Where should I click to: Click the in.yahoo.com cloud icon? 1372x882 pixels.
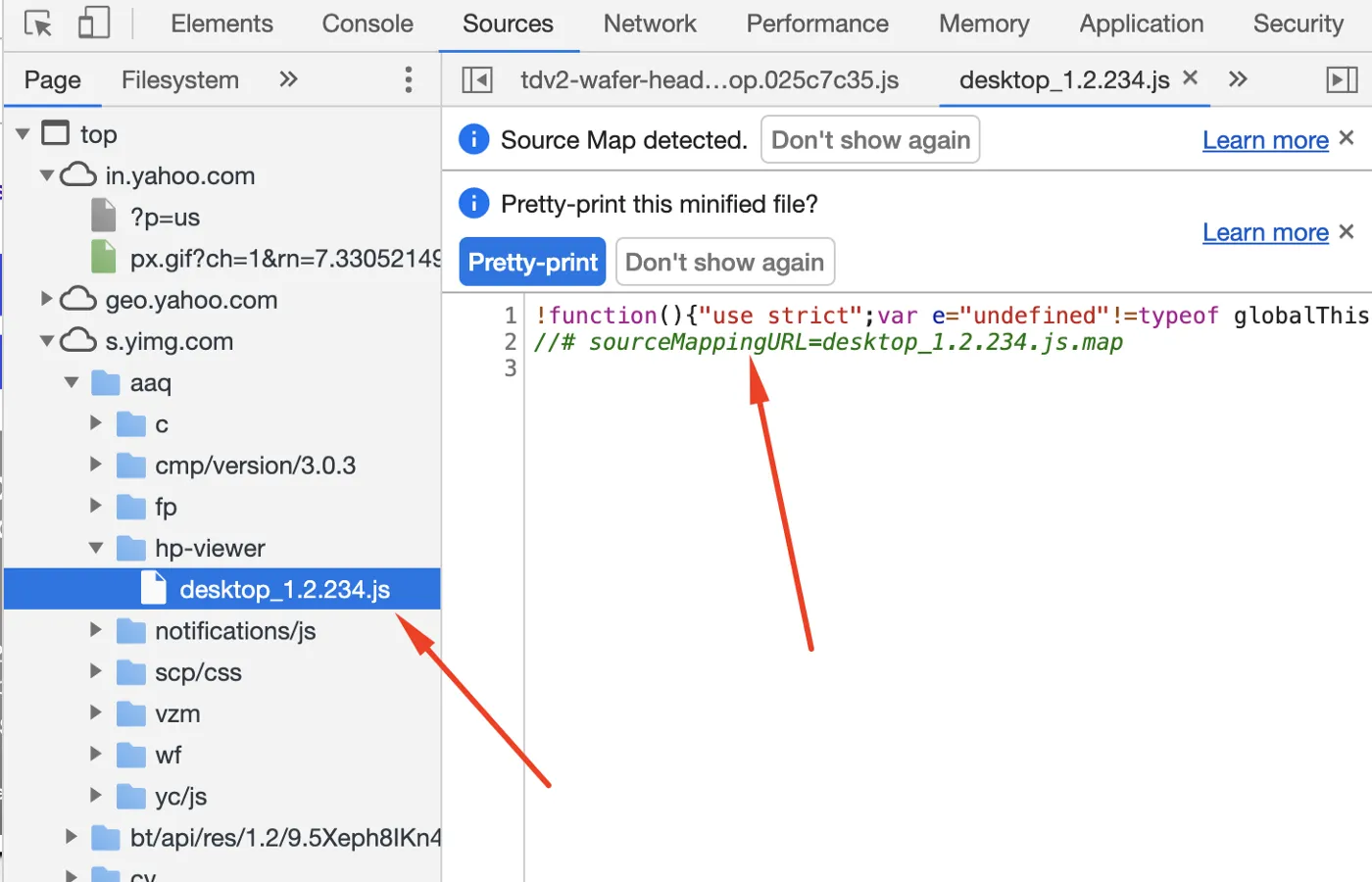click(78, 174)
